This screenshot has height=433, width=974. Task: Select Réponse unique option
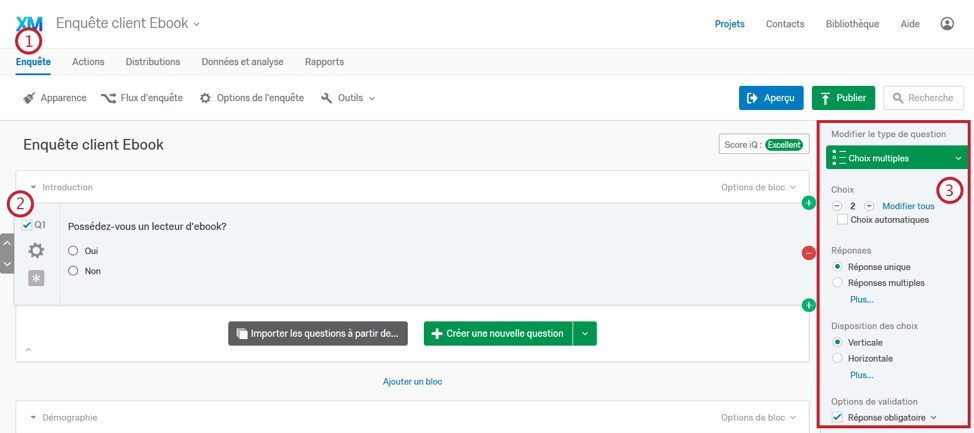pyautogui.click(x=837, y=267)
